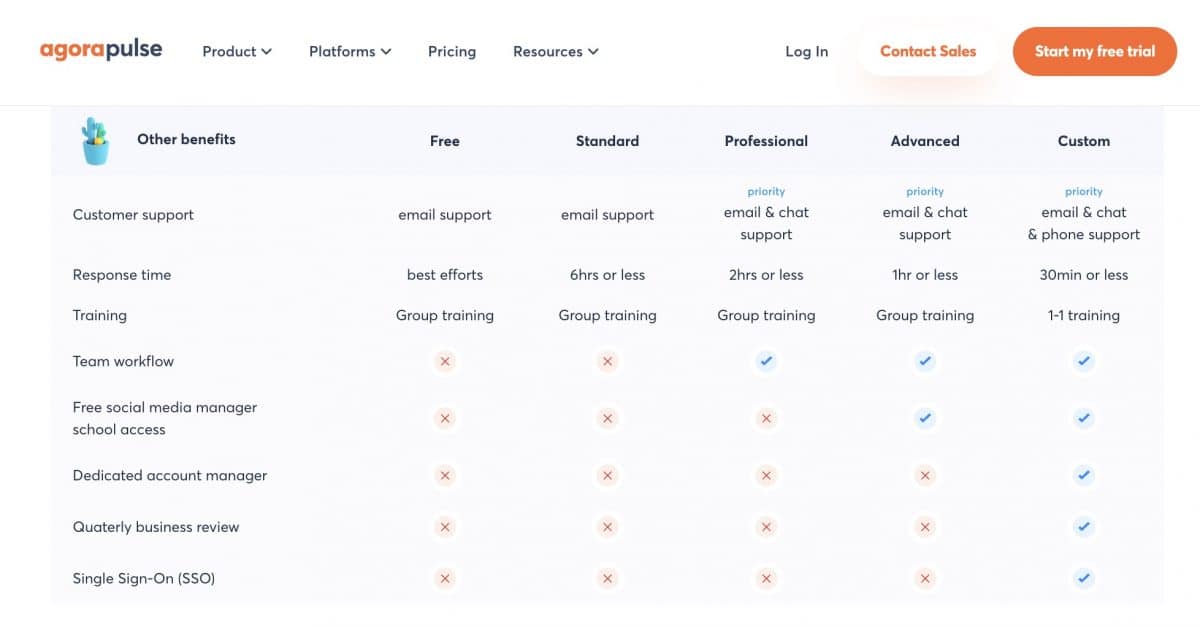Open the Platforms dropdown menu
1200x627 pixels.
[x=350, y=51]
